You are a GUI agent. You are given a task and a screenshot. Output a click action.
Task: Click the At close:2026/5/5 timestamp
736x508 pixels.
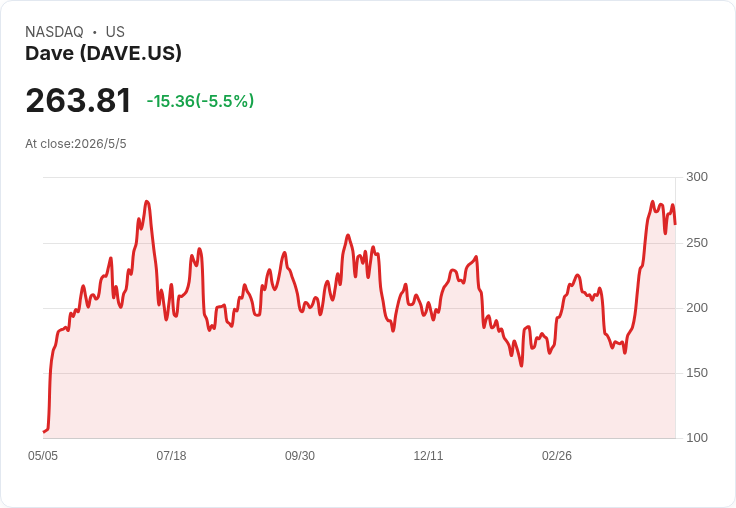pyautogui.click(x=76, y=144)
